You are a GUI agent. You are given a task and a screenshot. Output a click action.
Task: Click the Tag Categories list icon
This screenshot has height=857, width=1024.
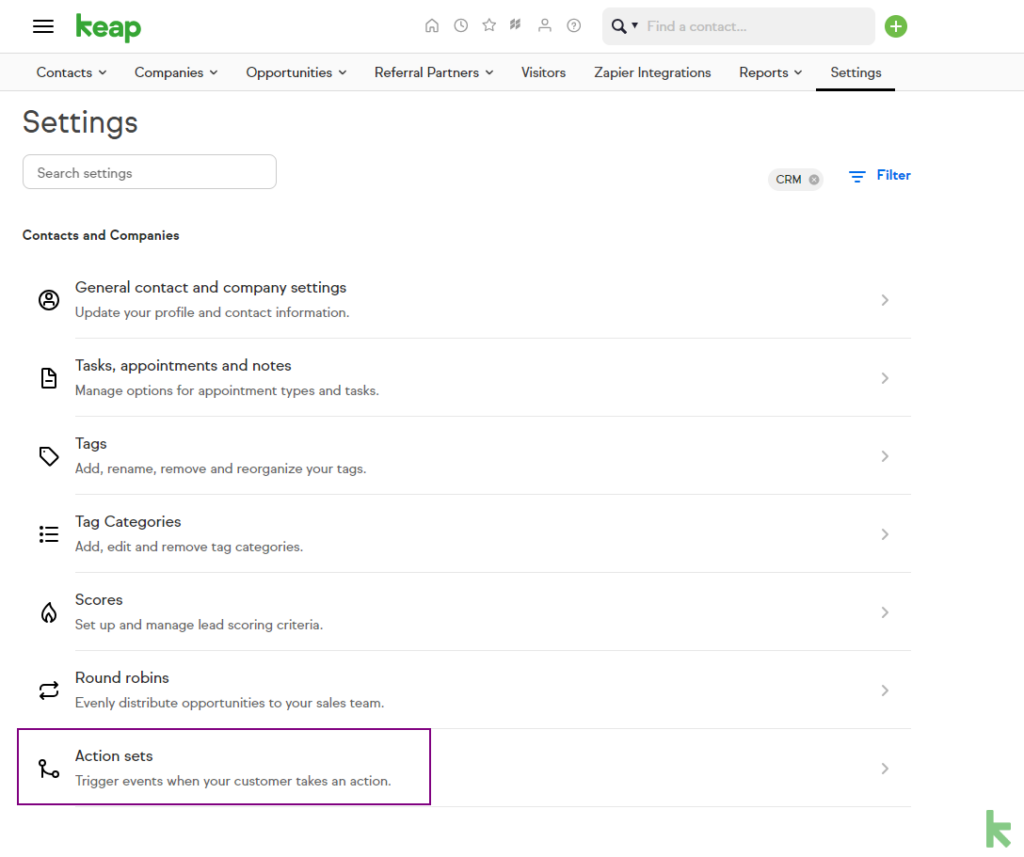[x=49, y=534]
